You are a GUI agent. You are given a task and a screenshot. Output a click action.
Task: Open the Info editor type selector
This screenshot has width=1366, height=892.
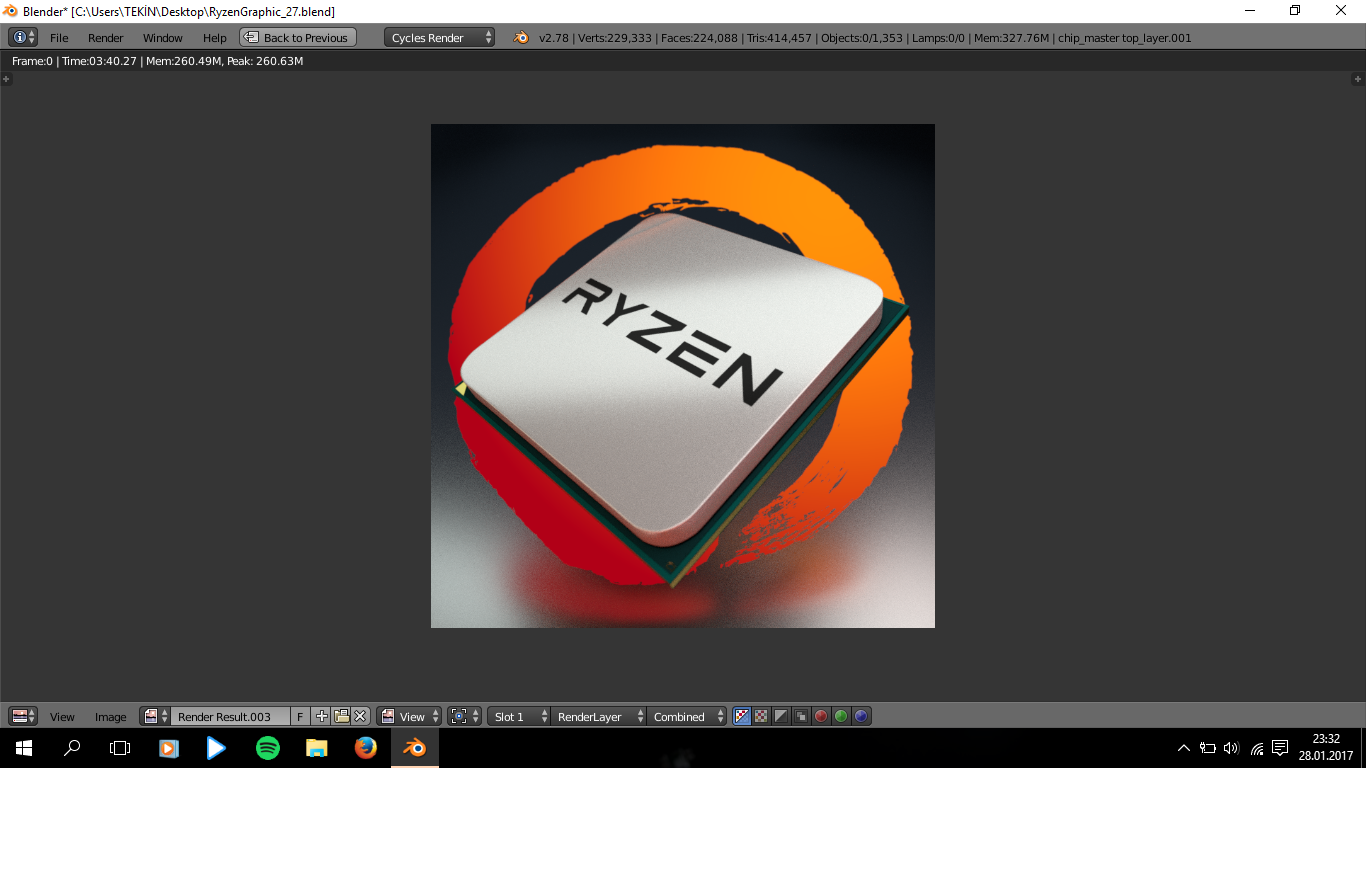point(23,37)
